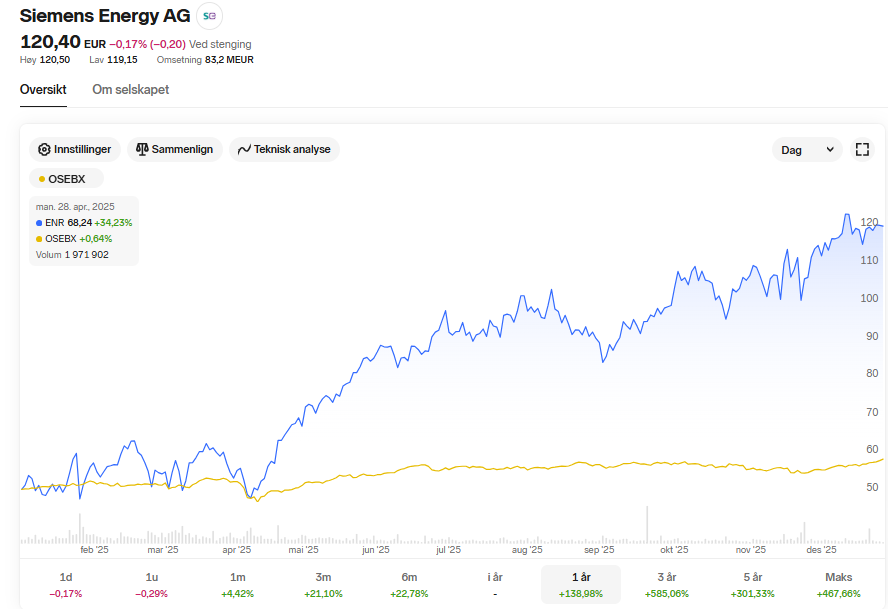888x609 pixels.
Task: Click the Siemens Energy logo badge icon
Action: 210,16
